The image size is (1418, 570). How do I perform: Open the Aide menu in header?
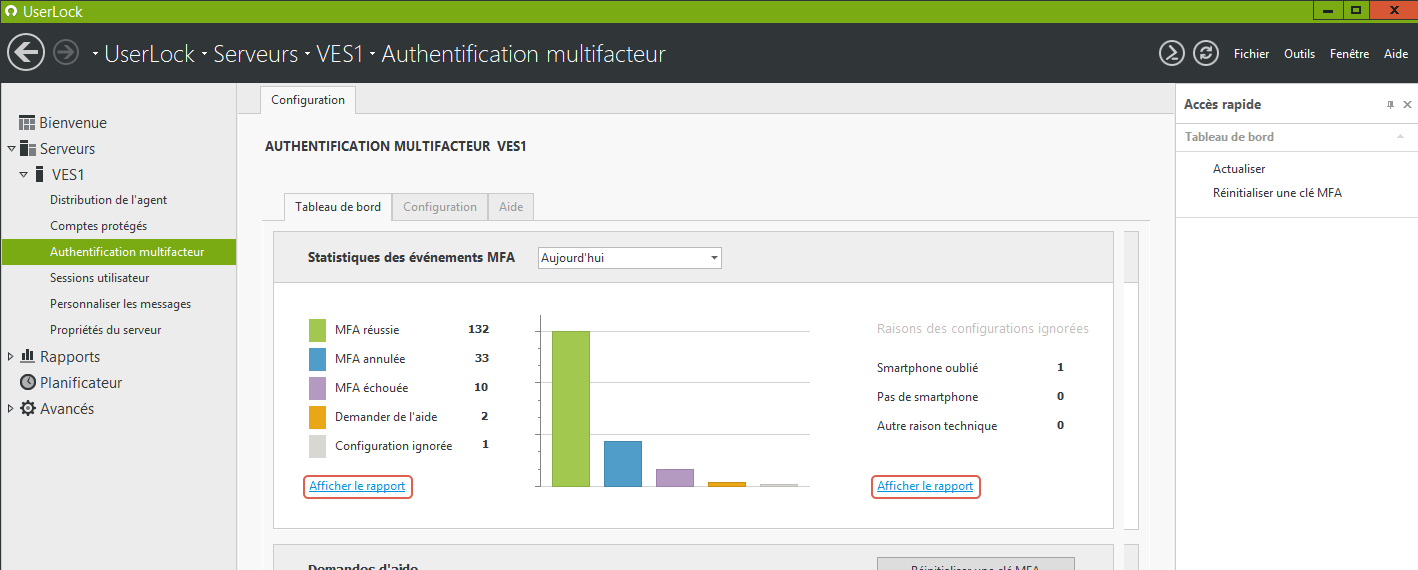[x=1395, y=54]
